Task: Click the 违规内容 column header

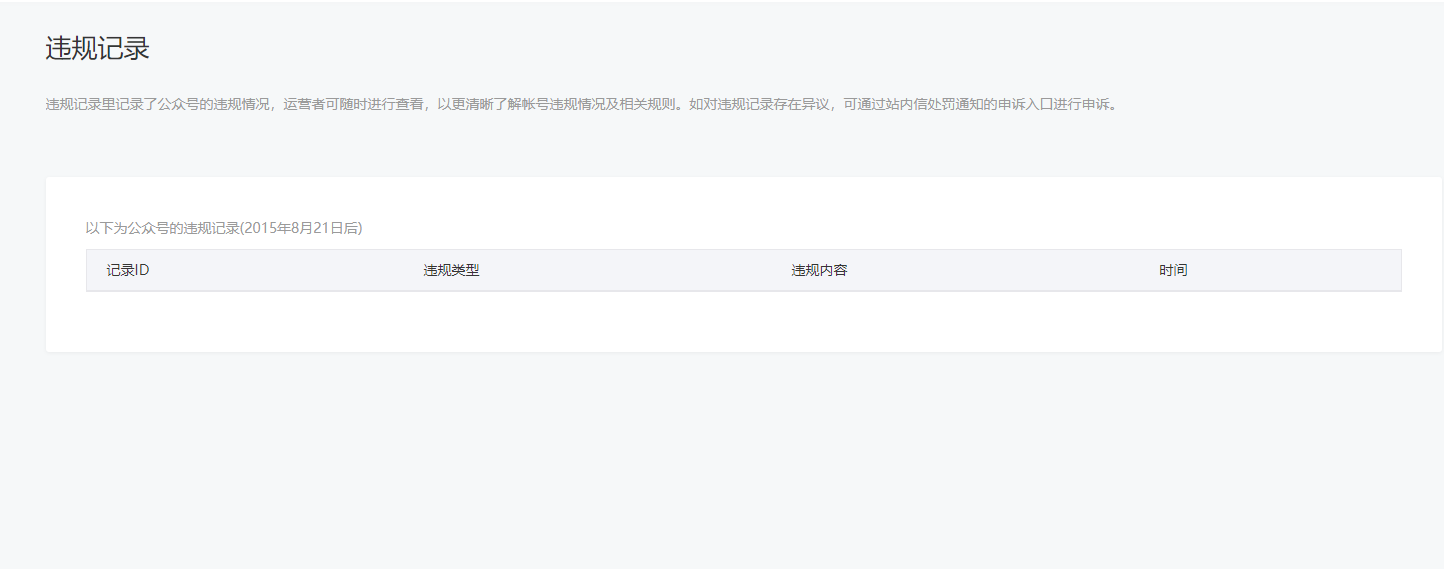Action: [819, 270]
